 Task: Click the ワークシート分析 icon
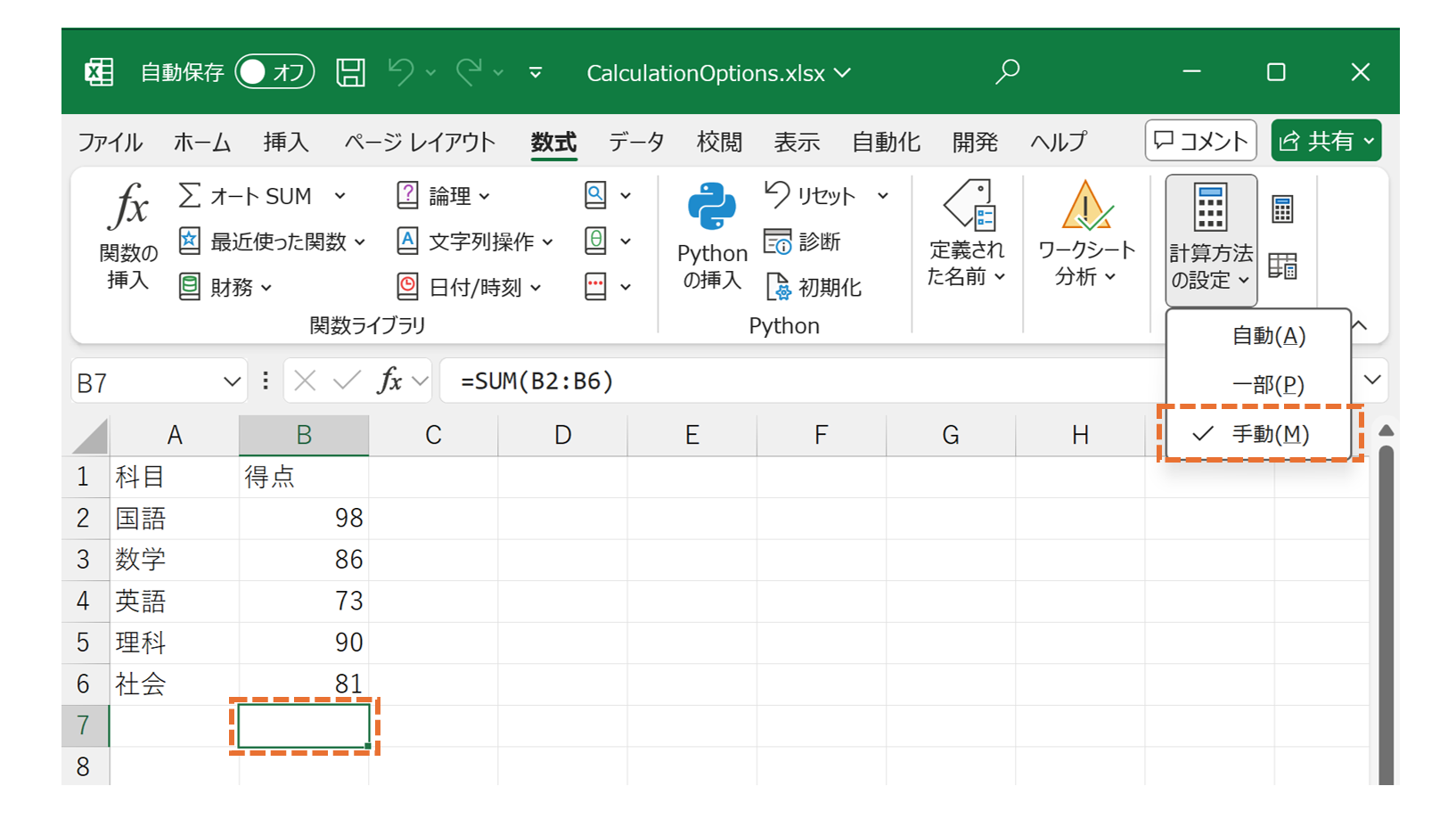tap(1085, 233)
